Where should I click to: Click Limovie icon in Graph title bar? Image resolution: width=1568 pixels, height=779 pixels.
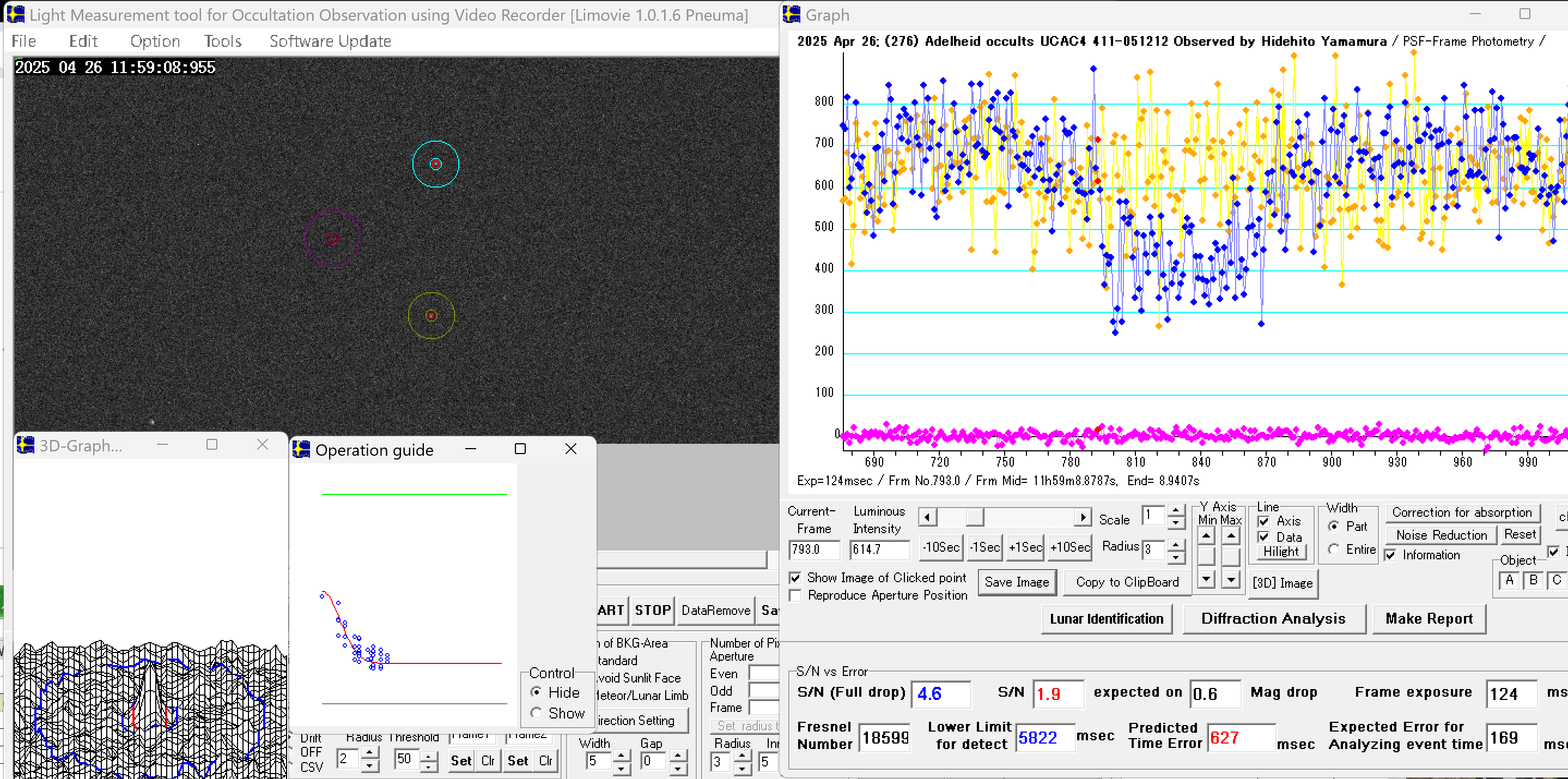(x=791, y=14)
